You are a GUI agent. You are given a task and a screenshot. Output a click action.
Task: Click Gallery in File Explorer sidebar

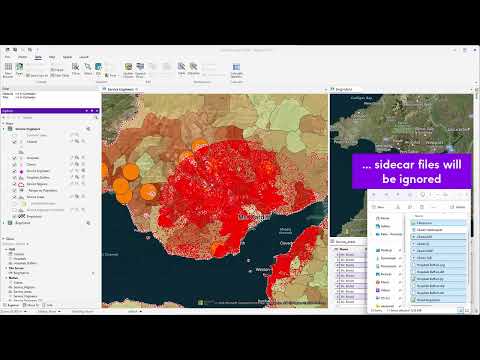click(383, 226)
